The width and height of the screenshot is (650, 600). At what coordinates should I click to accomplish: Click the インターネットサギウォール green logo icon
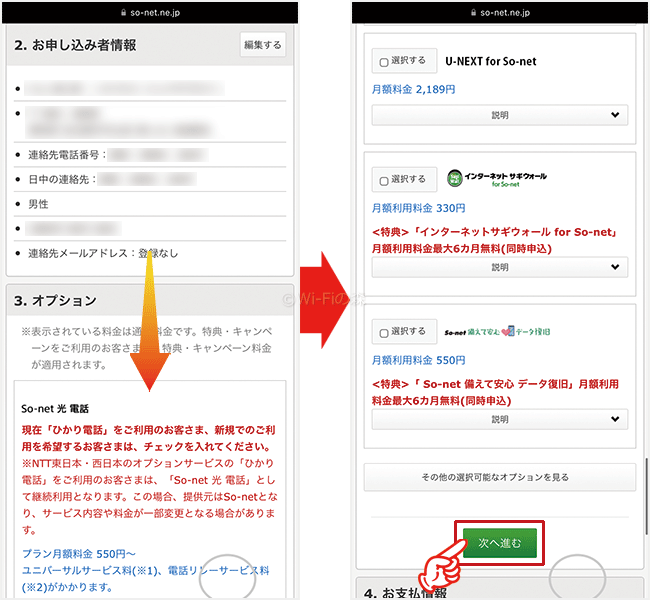pos(455,178)
